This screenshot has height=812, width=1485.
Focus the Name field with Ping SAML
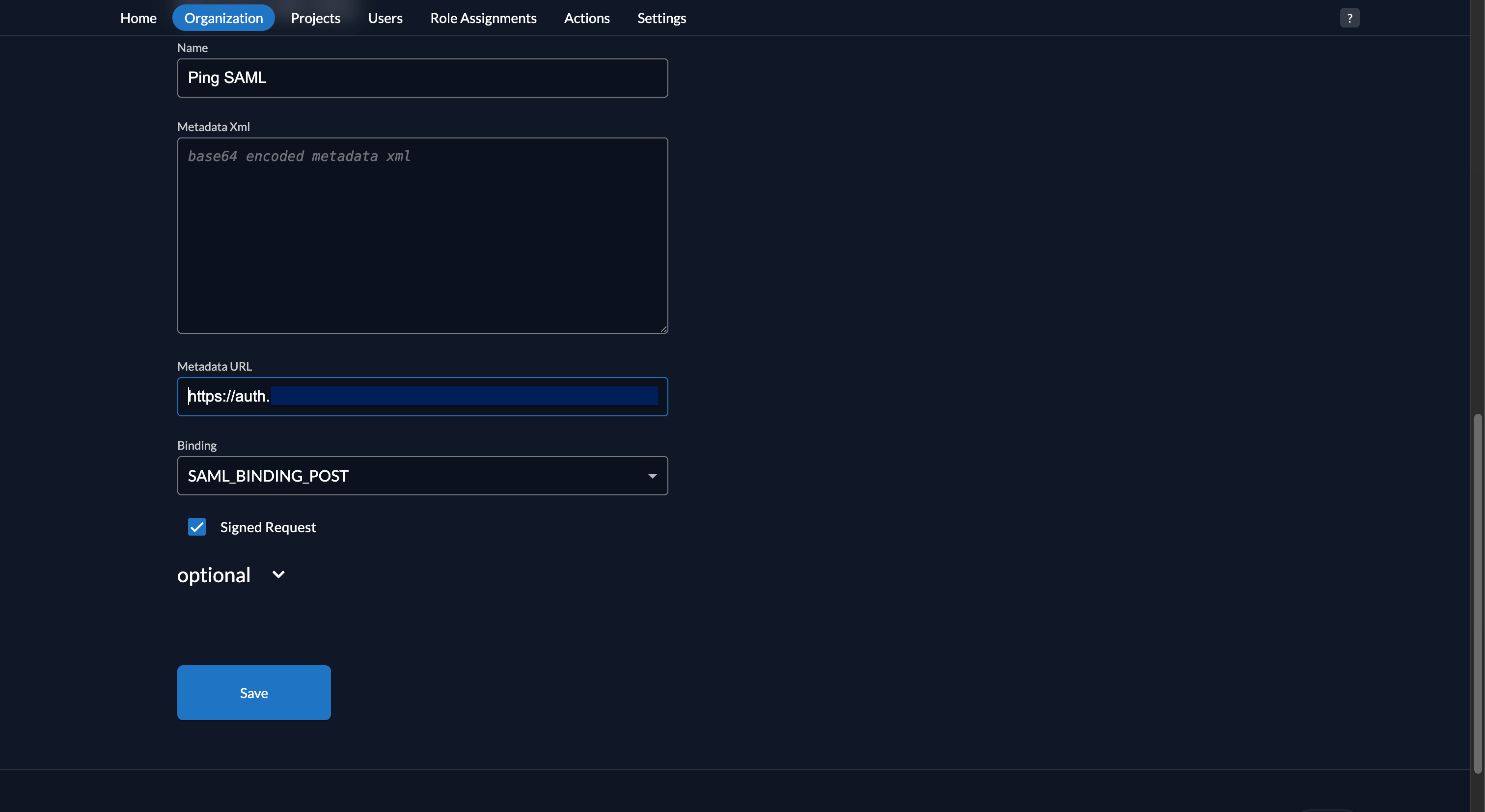coord(422,78)
